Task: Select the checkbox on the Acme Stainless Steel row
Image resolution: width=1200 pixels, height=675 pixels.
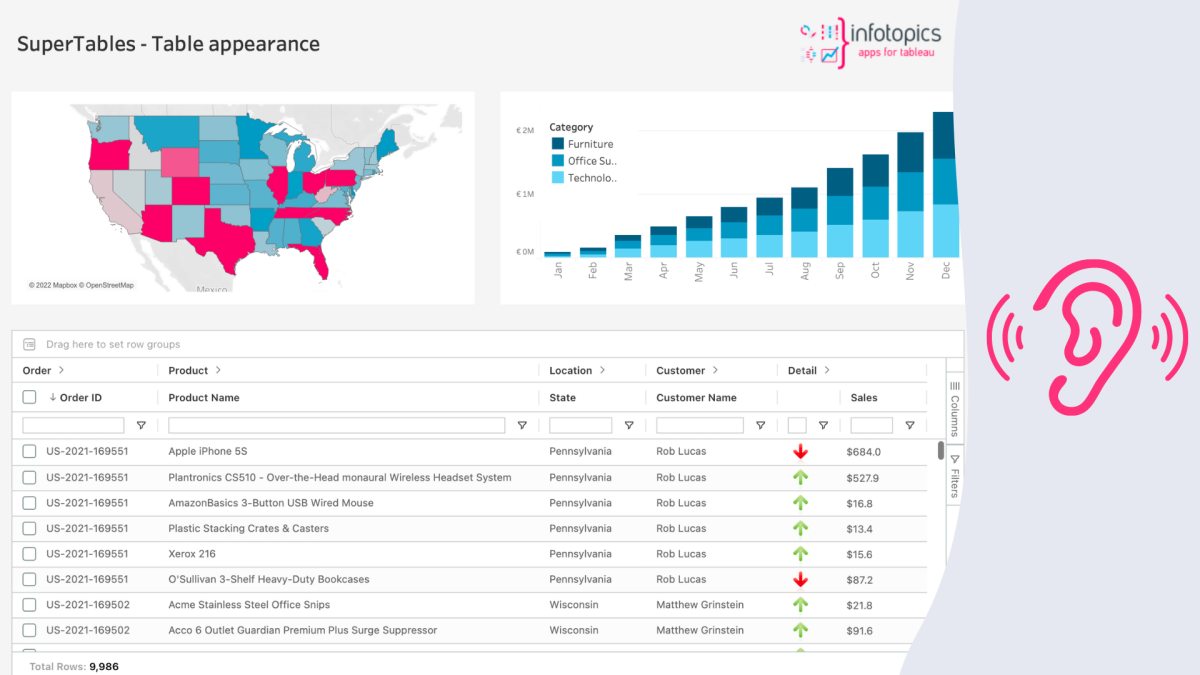Action: (x=29, y=604)
